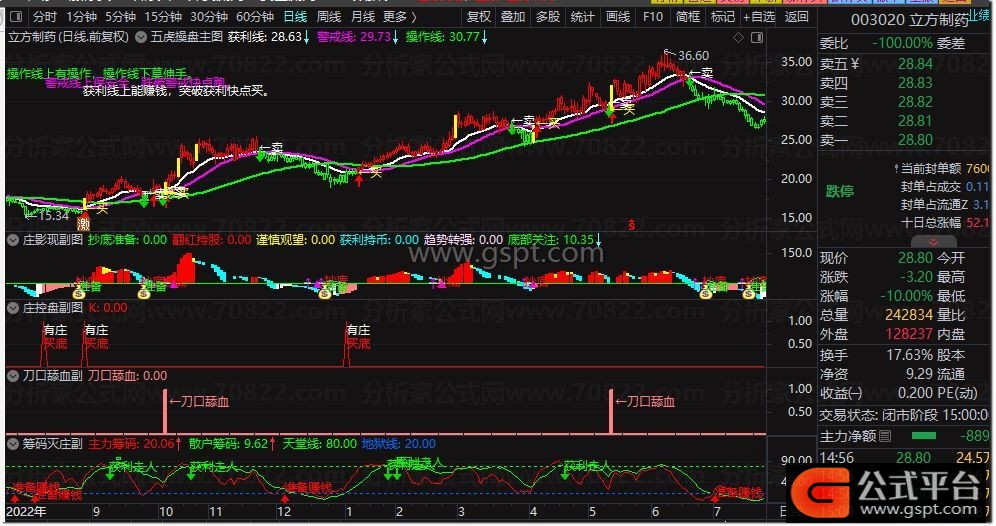Click the middle money bag icon near December
This screenshot has width=996, height=526.
(325, 293)
